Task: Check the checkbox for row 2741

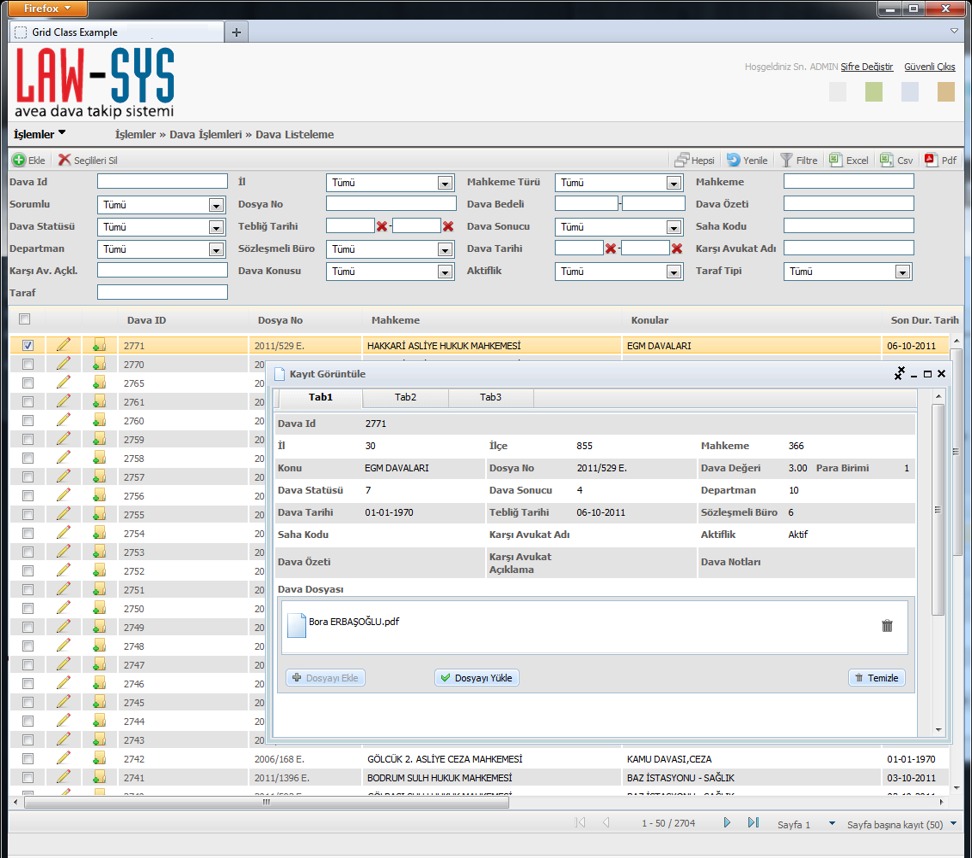Action: point(28,777)
